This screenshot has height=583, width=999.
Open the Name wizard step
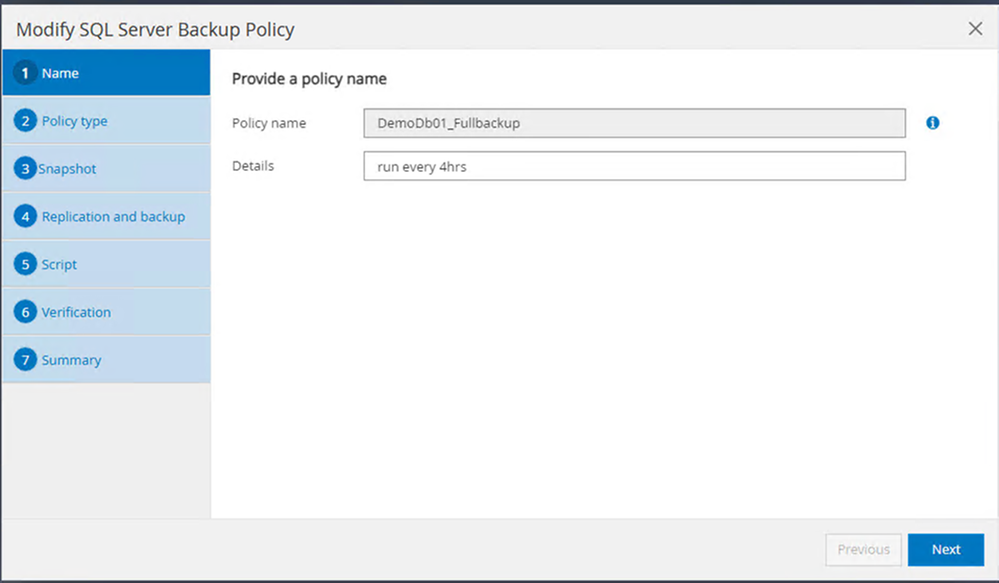click(x=61, y=73)
